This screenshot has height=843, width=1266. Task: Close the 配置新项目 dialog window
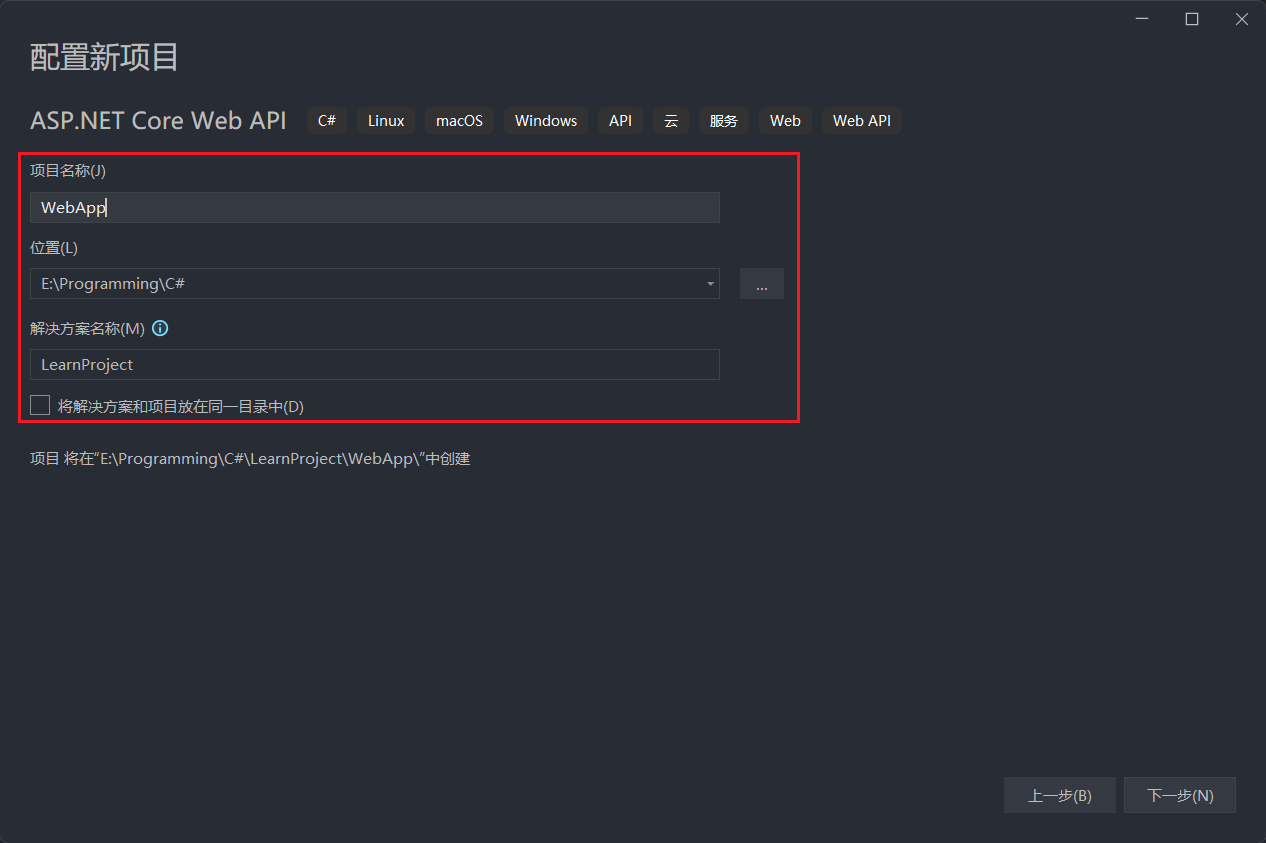[x=1241, y=19]
